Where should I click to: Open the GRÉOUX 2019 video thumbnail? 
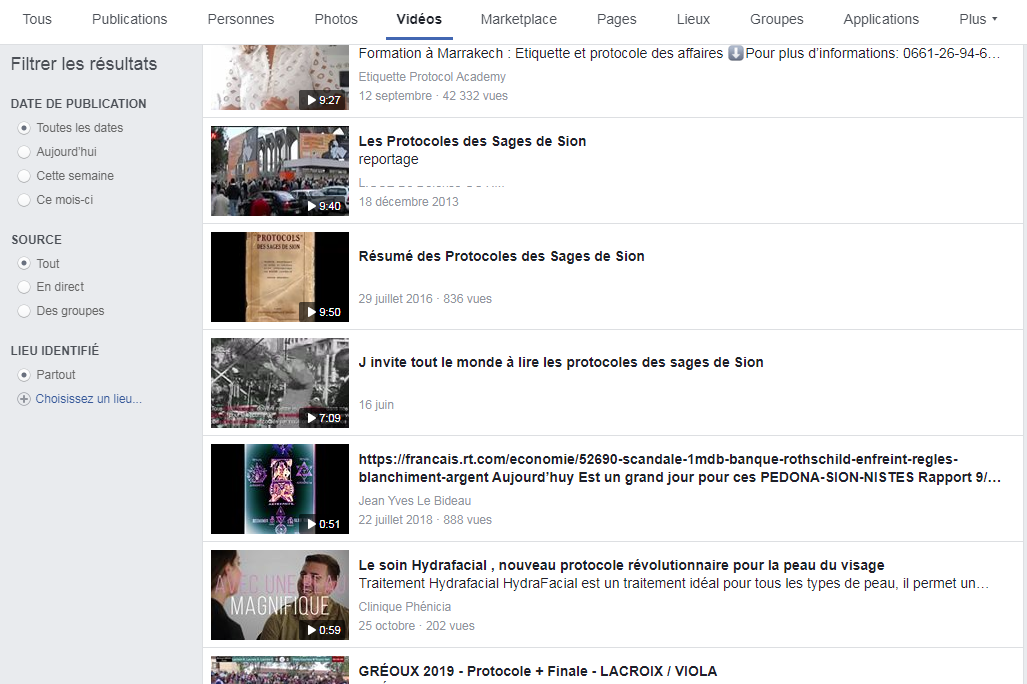coord(280,670)
